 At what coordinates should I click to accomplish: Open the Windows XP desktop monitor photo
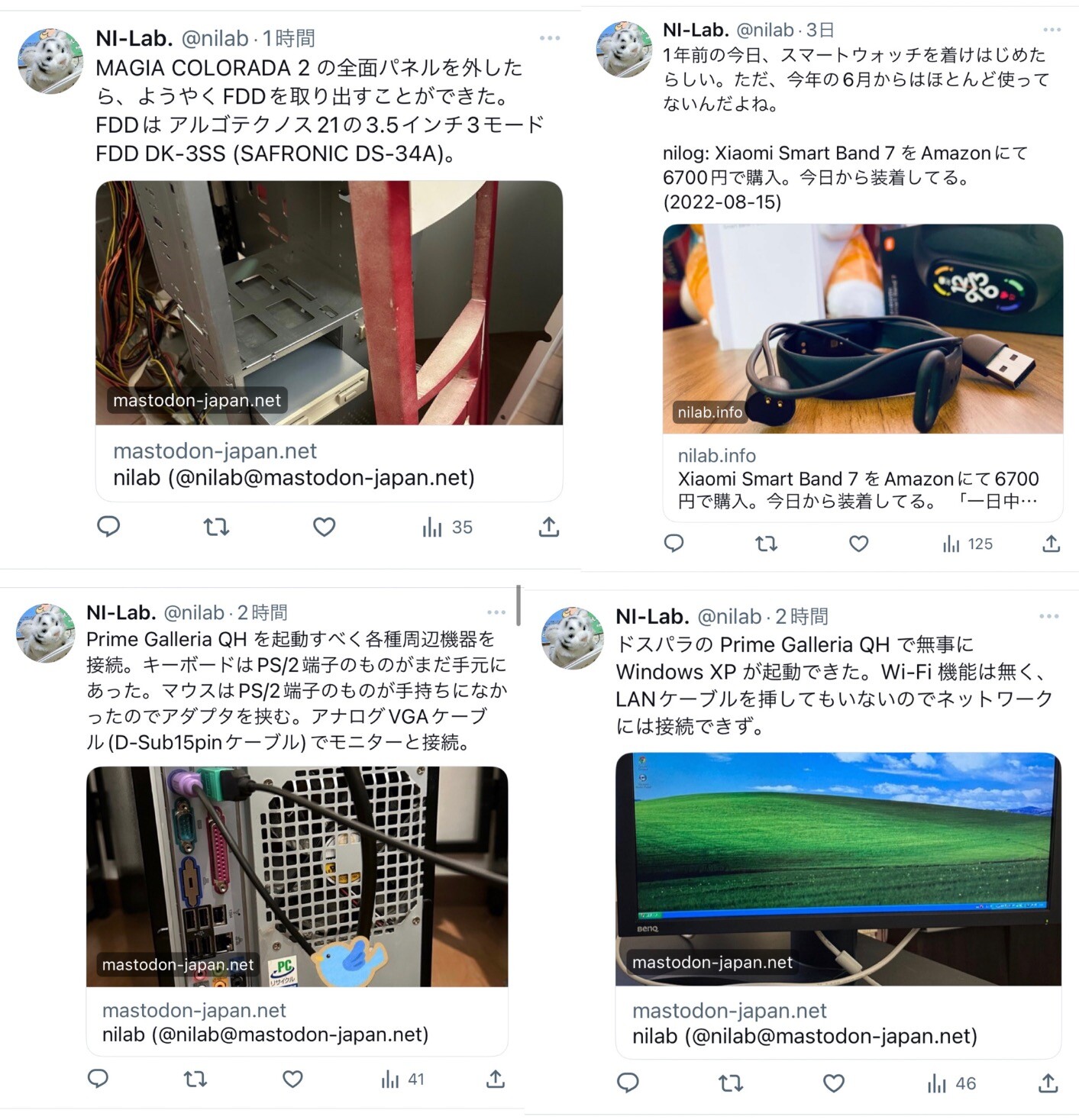click(838, 869)
